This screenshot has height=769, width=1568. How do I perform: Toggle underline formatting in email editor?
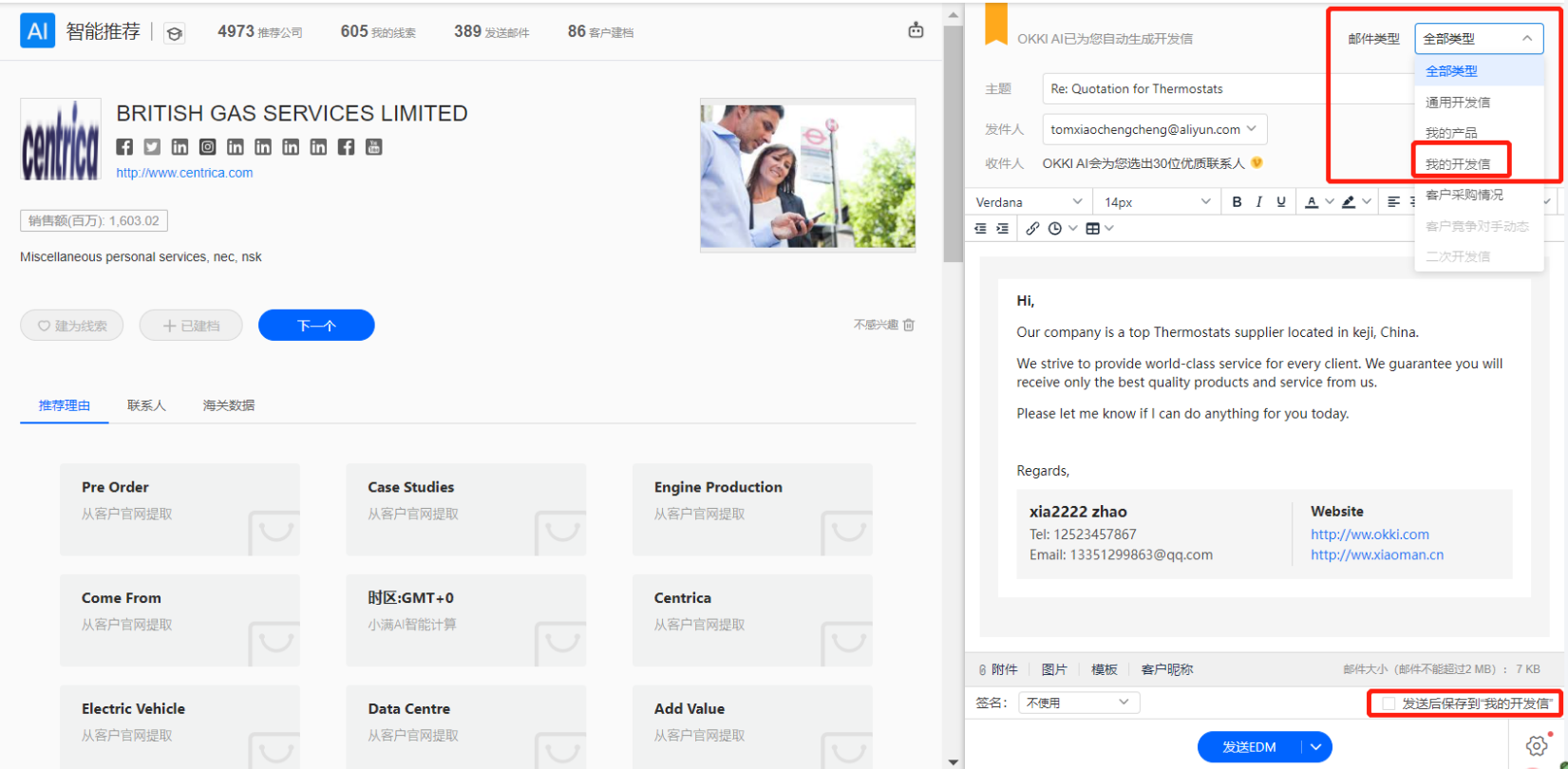click(1281, 201)
